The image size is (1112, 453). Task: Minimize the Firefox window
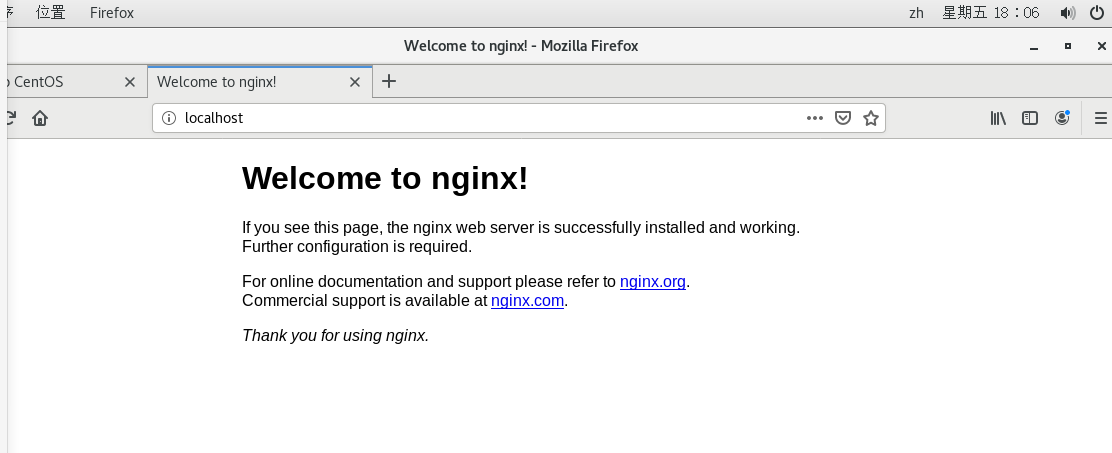tap(1034, 47)
